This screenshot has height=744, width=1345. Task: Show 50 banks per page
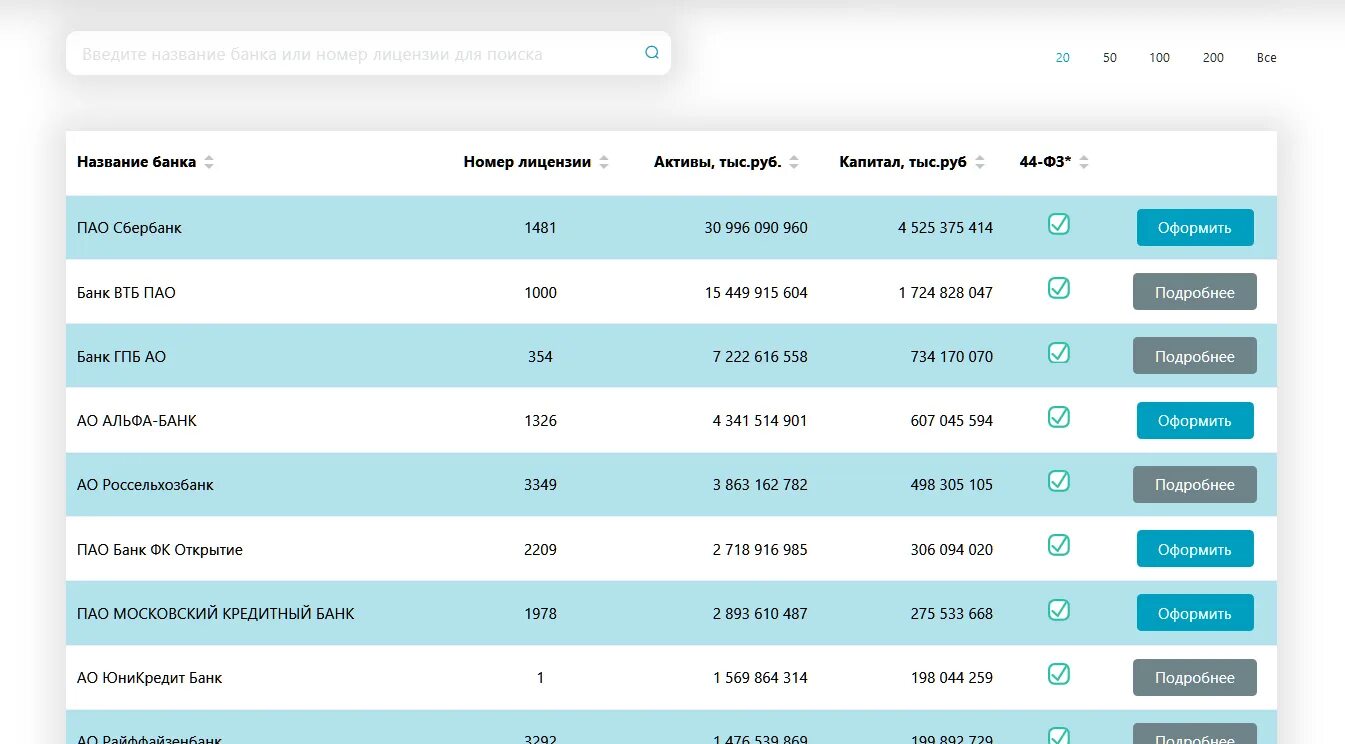(x=1110, y=58)
